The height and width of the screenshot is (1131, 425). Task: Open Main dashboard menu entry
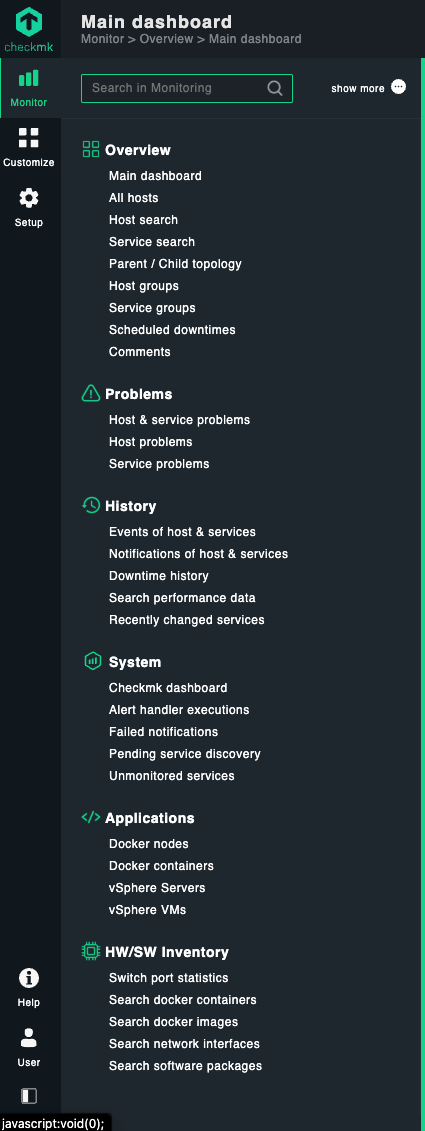(x=155, y=175)
